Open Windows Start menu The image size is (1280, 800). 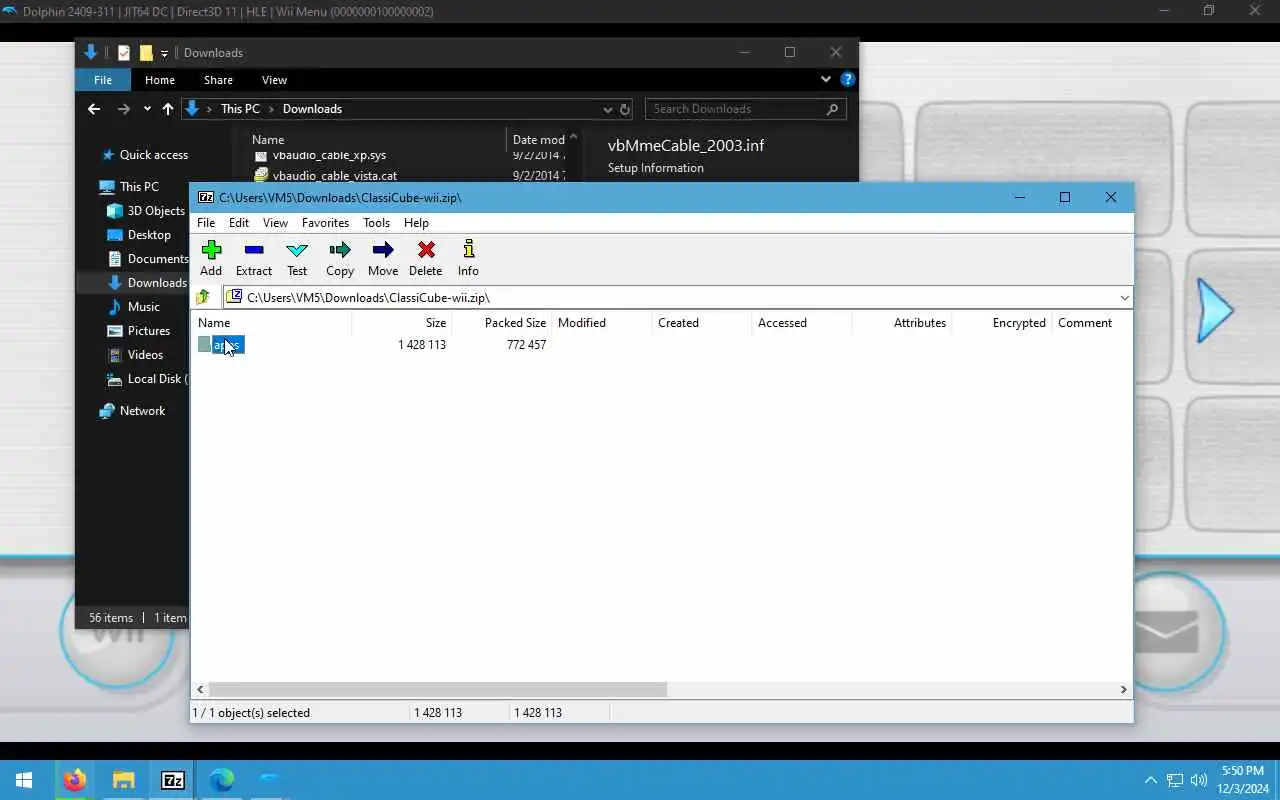click(24, 780)
